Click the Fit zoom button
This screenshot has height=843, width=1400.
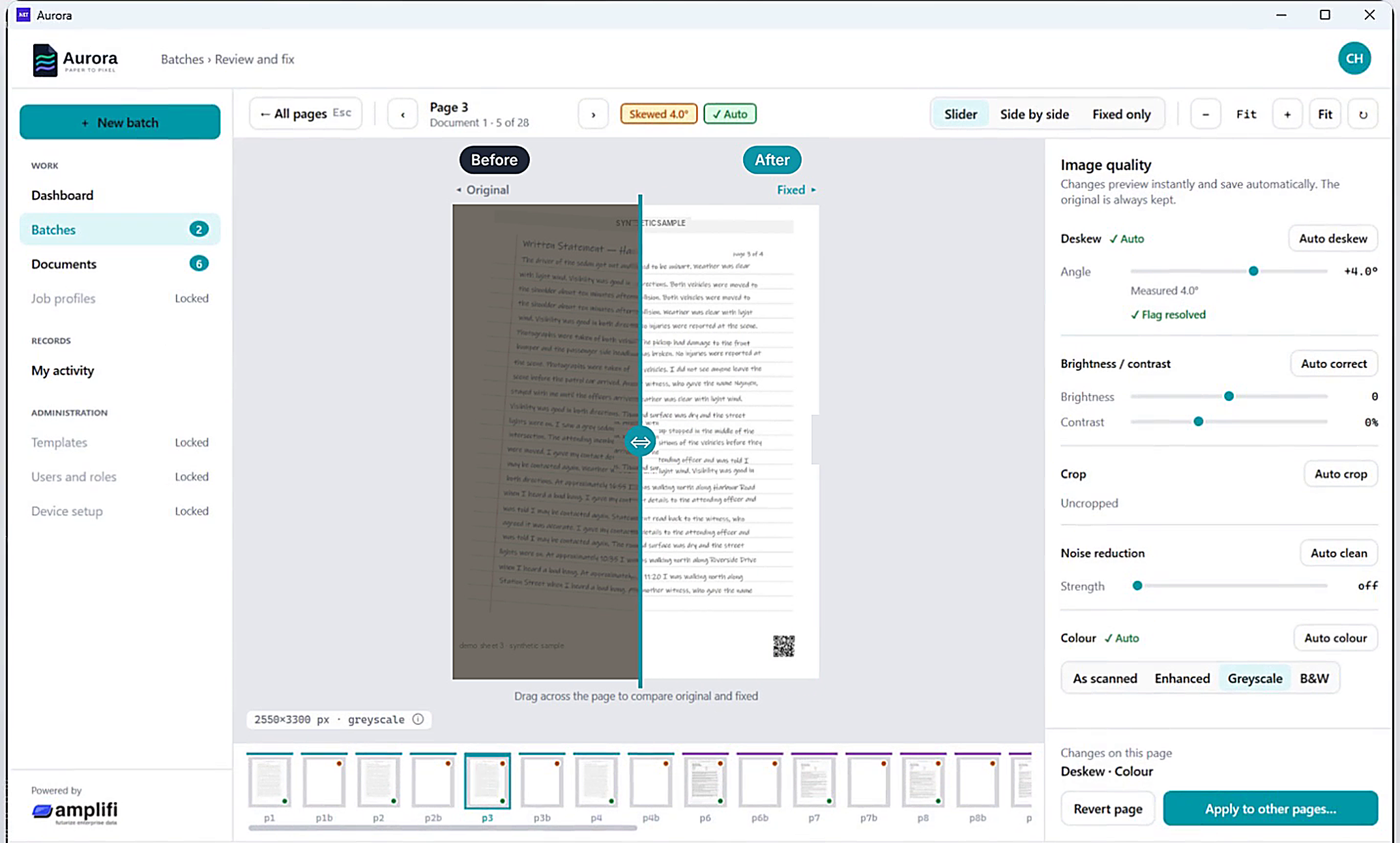coord(1325,115)
